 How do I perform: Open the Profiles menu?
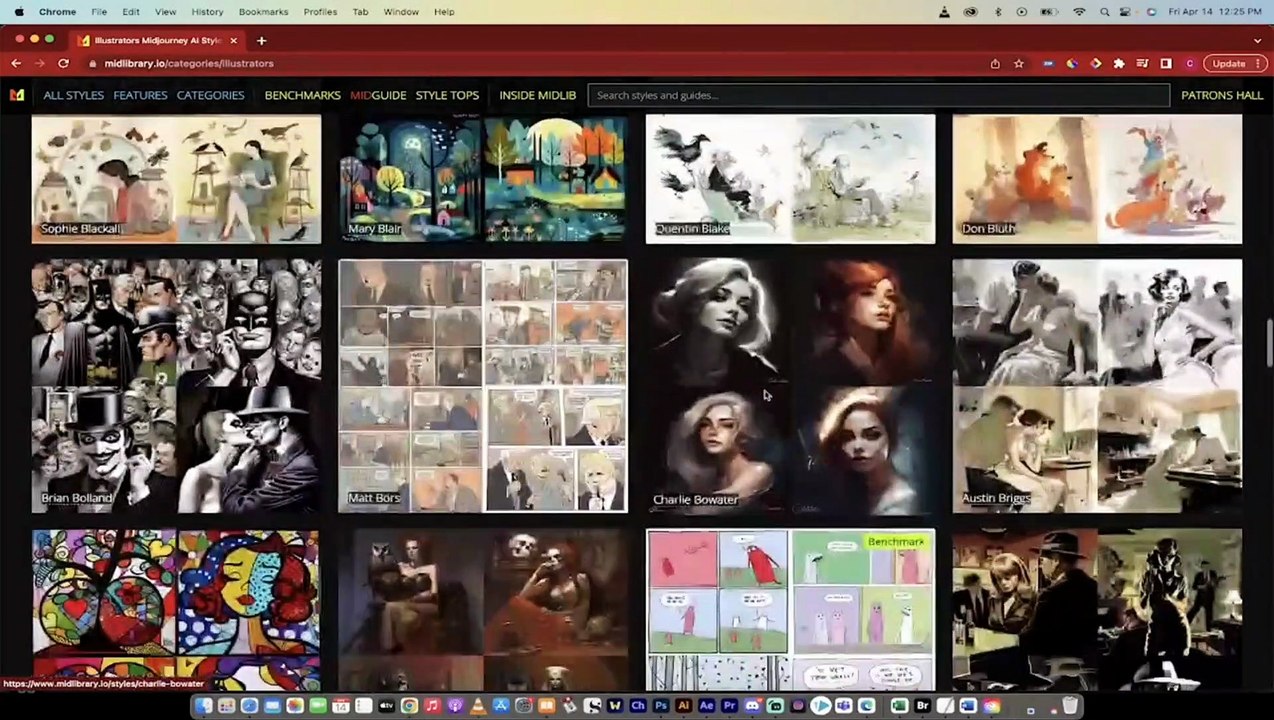tap(320, 11)
